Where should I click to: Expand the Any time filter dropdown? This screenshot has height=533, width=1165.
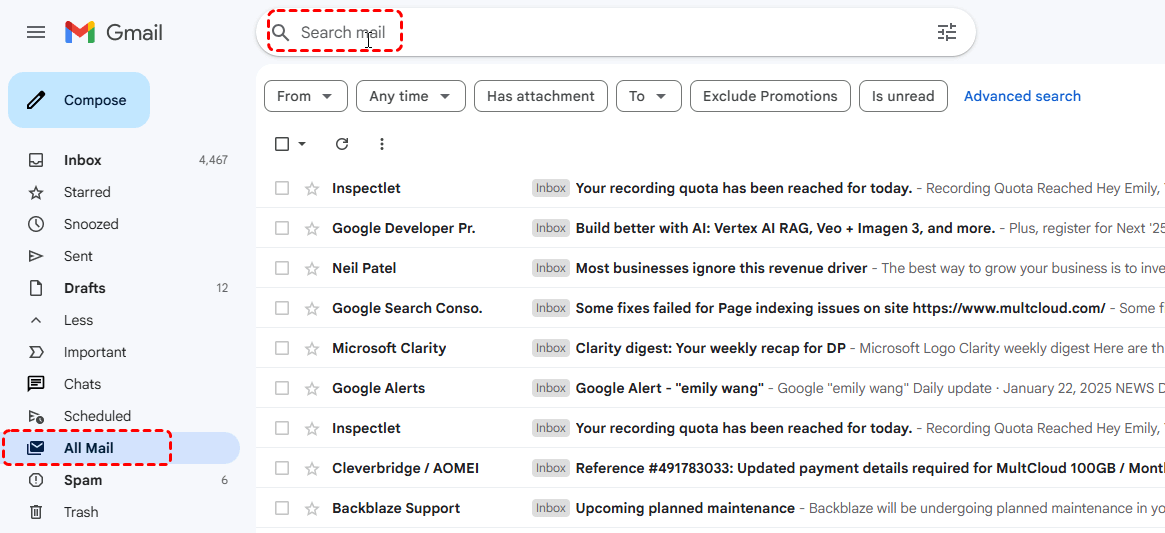tap(410, 96)
